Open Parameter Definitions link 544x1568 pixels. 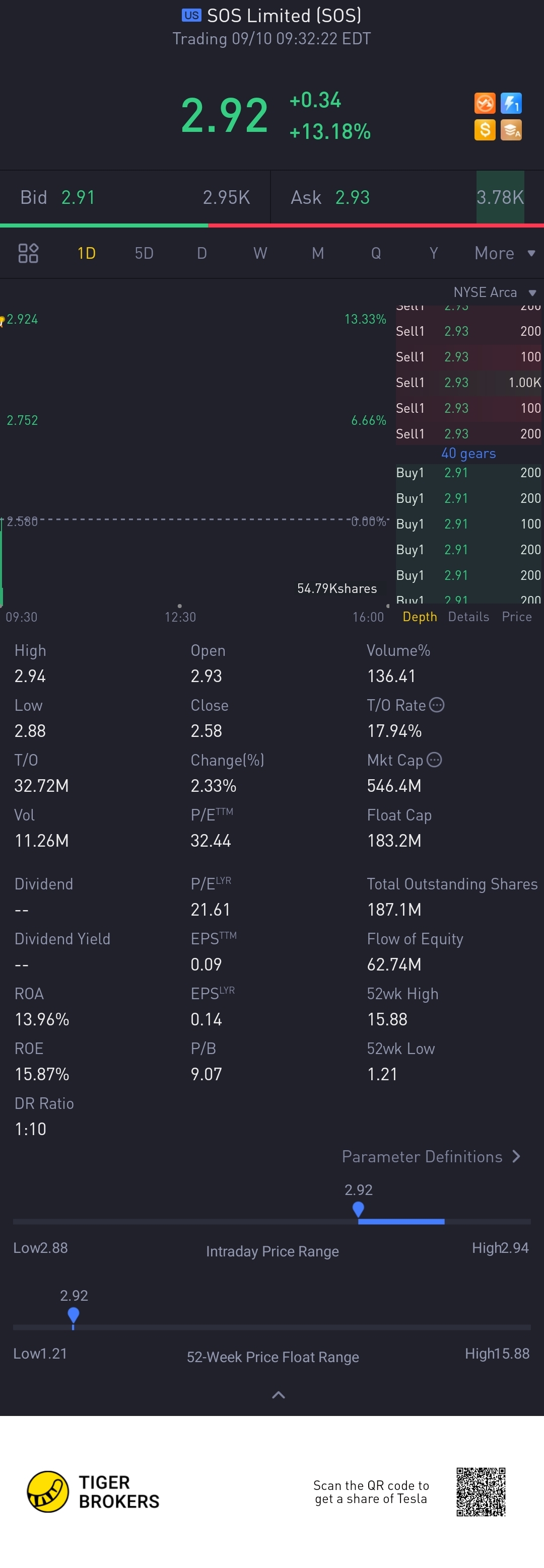coord(431,1157)
